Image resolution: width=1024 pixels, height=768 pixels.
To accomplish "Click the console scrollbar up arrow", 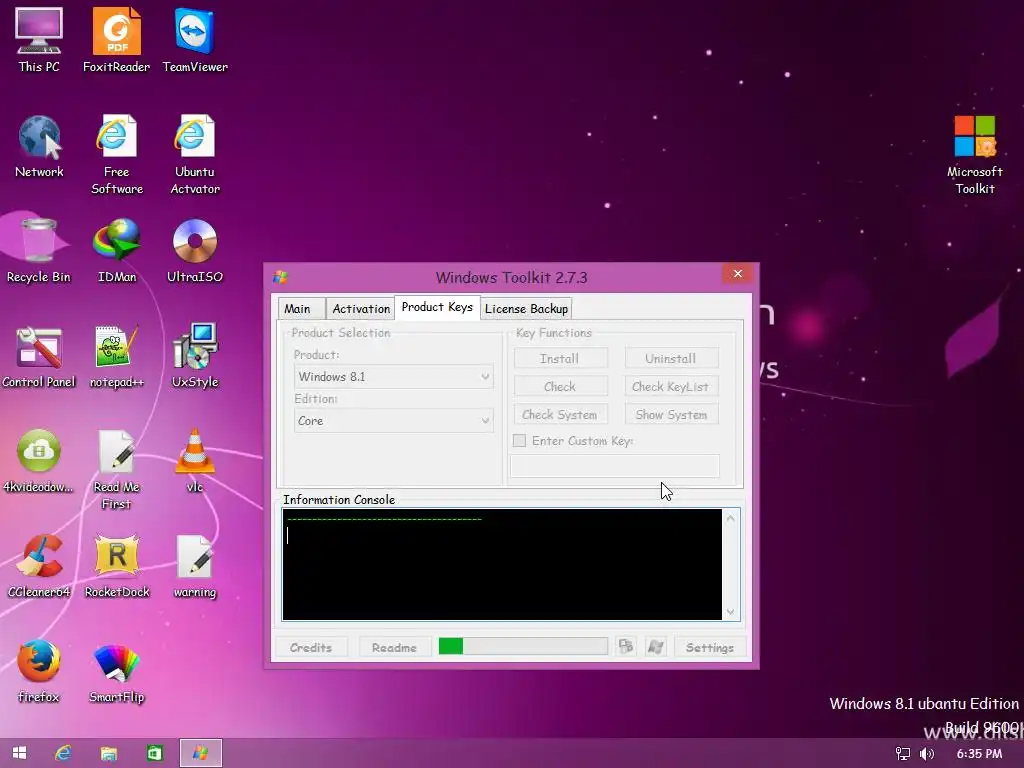I will pyautogui.click(x=731, y=518).
